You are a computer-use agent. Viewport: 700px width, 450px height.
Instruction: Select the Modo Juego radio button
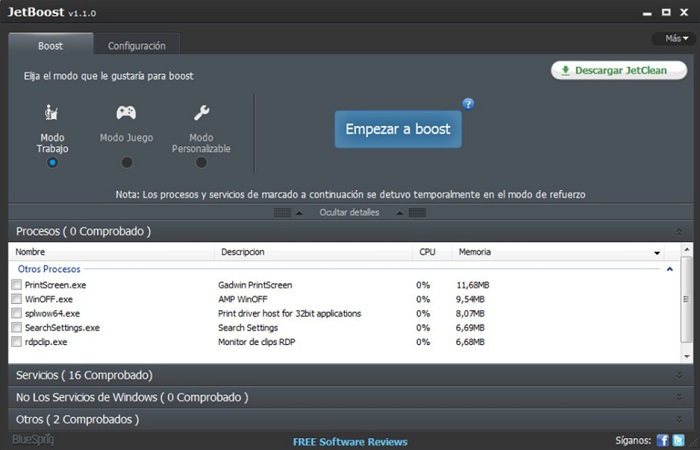coord(126,162)
